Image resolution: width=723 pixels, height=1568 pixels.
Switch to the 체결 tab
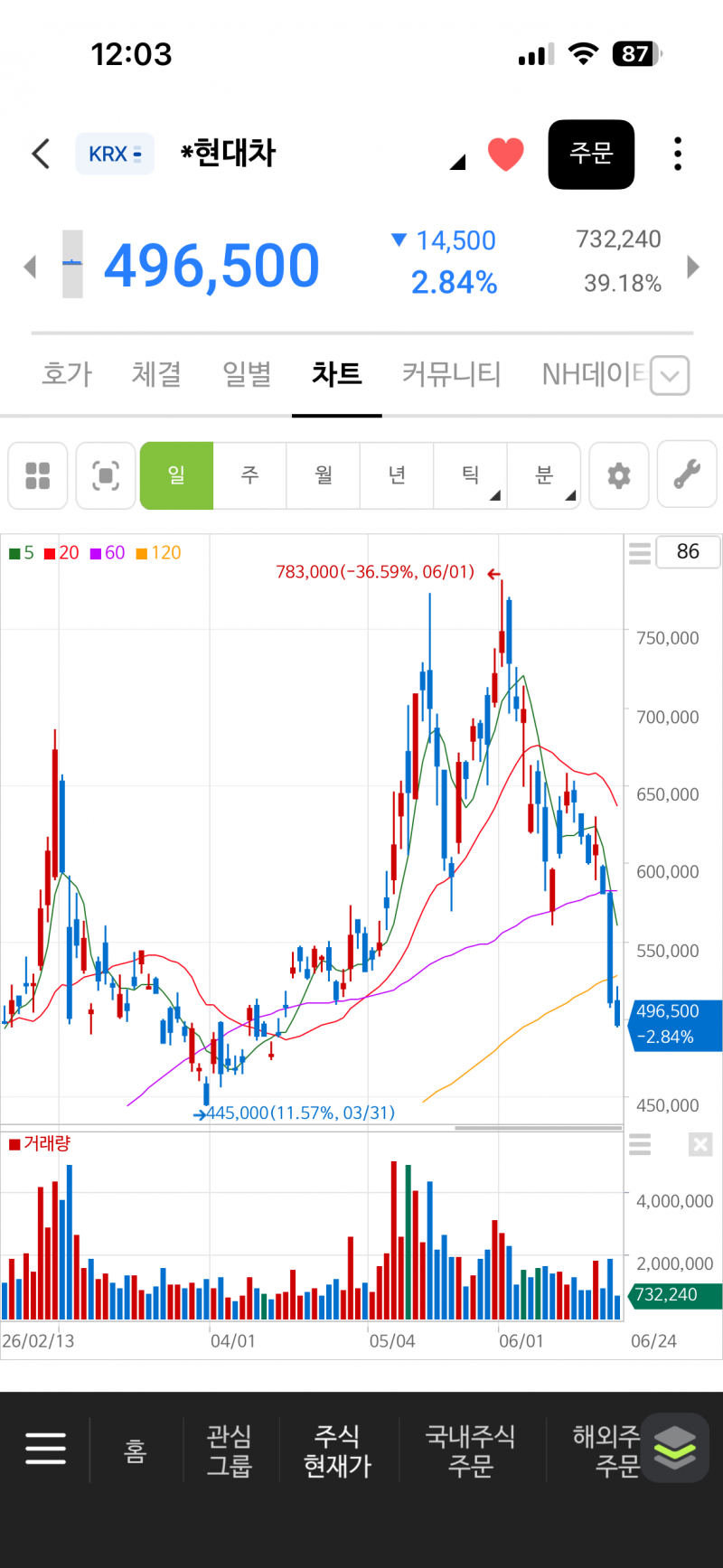click(156, 373)
